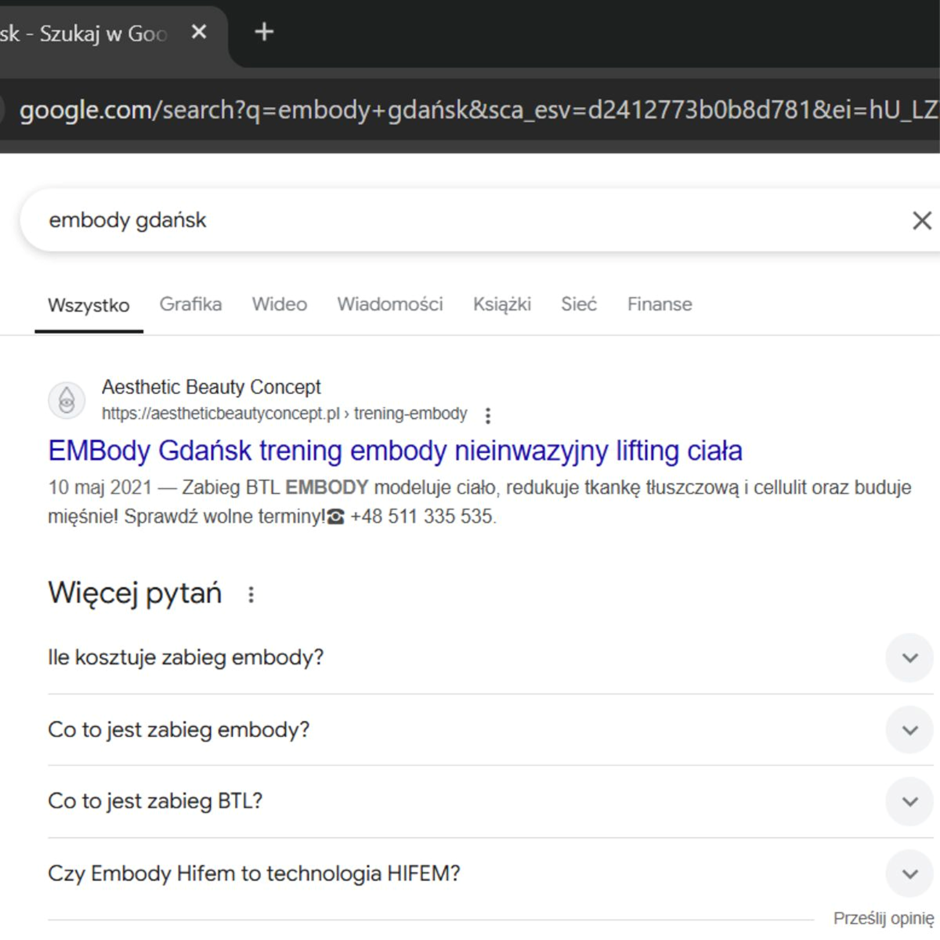Click Co to jest zabieg embody? text
The width and height of the screenshot is (940, 940).
[179, 730]
